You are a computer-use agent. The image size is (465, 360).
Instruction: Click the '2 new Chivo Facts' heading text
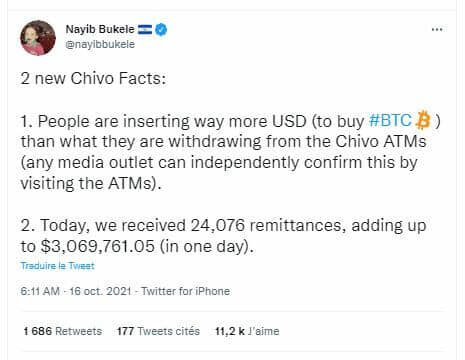[x=93, y=78]
